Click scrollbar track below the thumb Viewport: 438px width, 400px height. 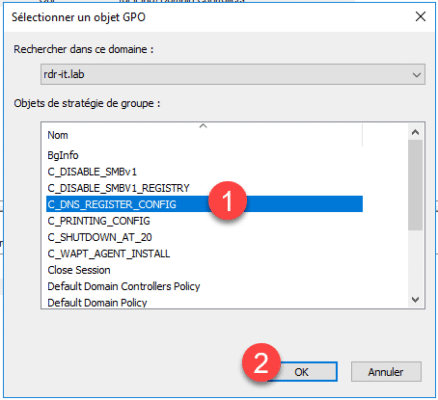tap(415, 261)
